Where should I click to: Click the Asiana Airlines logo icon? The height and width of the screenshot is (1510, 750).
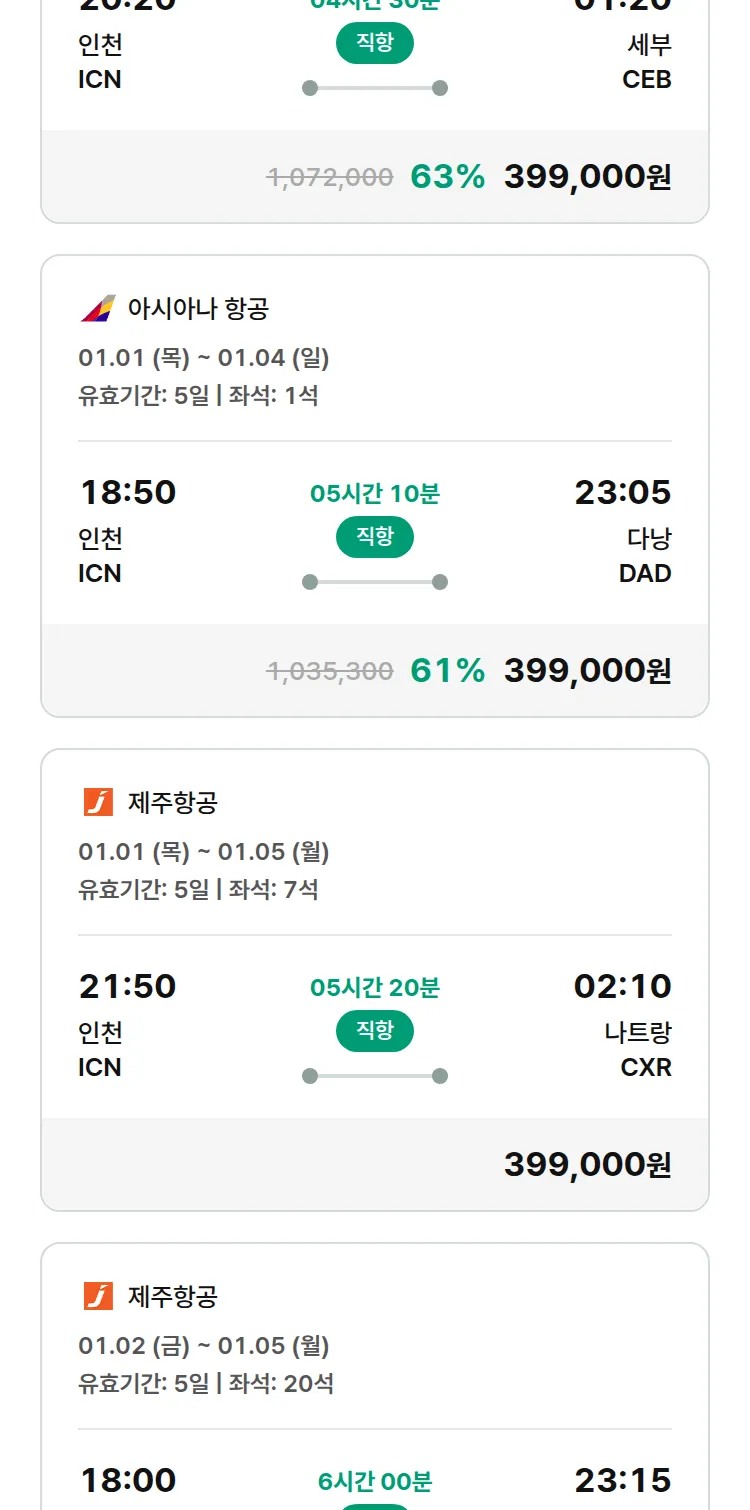(x=98, y=308)
